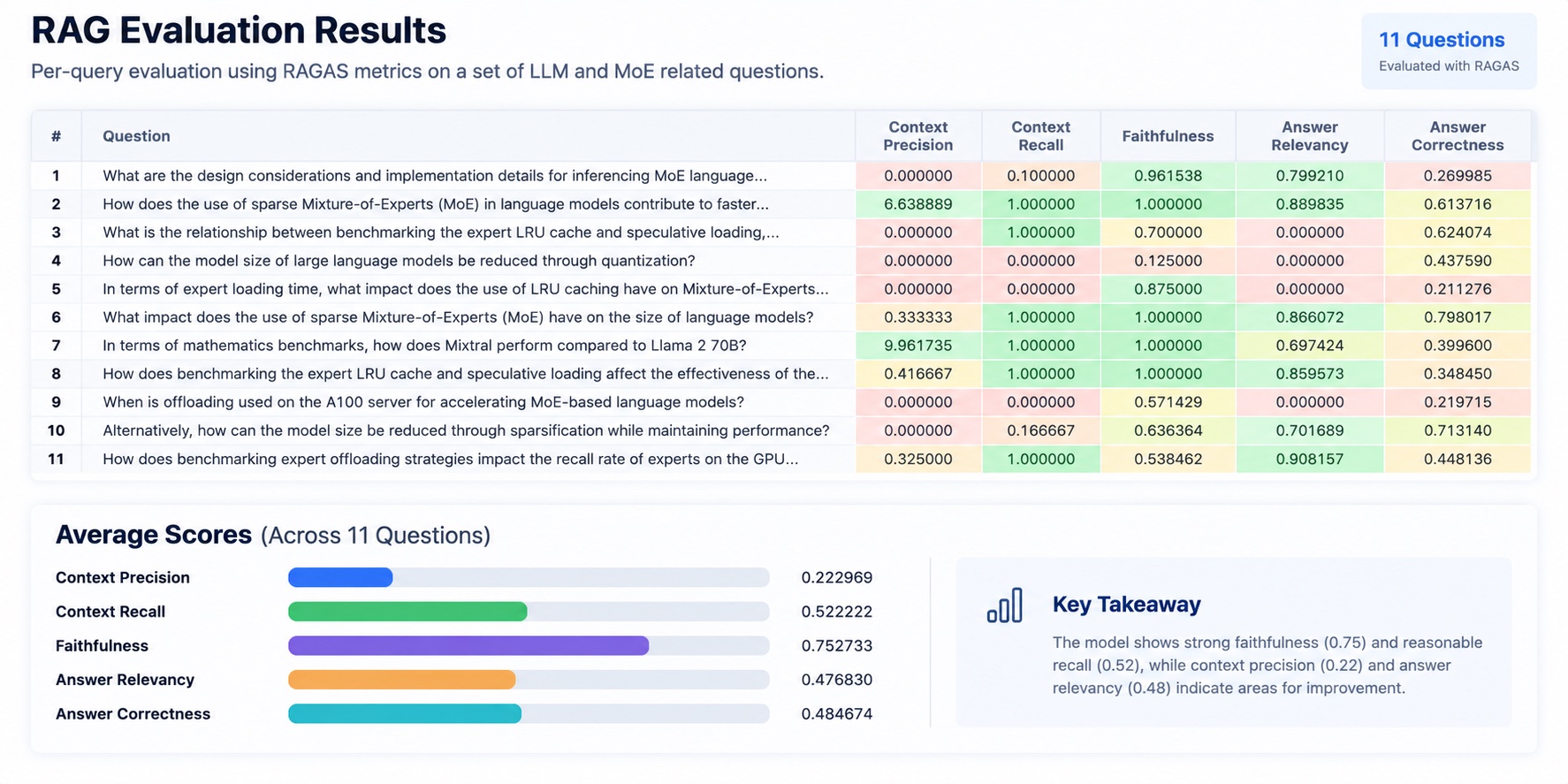Select the question about MoE impact on model size
This screenshot has height=784, width=1568.
click(458, 317)
